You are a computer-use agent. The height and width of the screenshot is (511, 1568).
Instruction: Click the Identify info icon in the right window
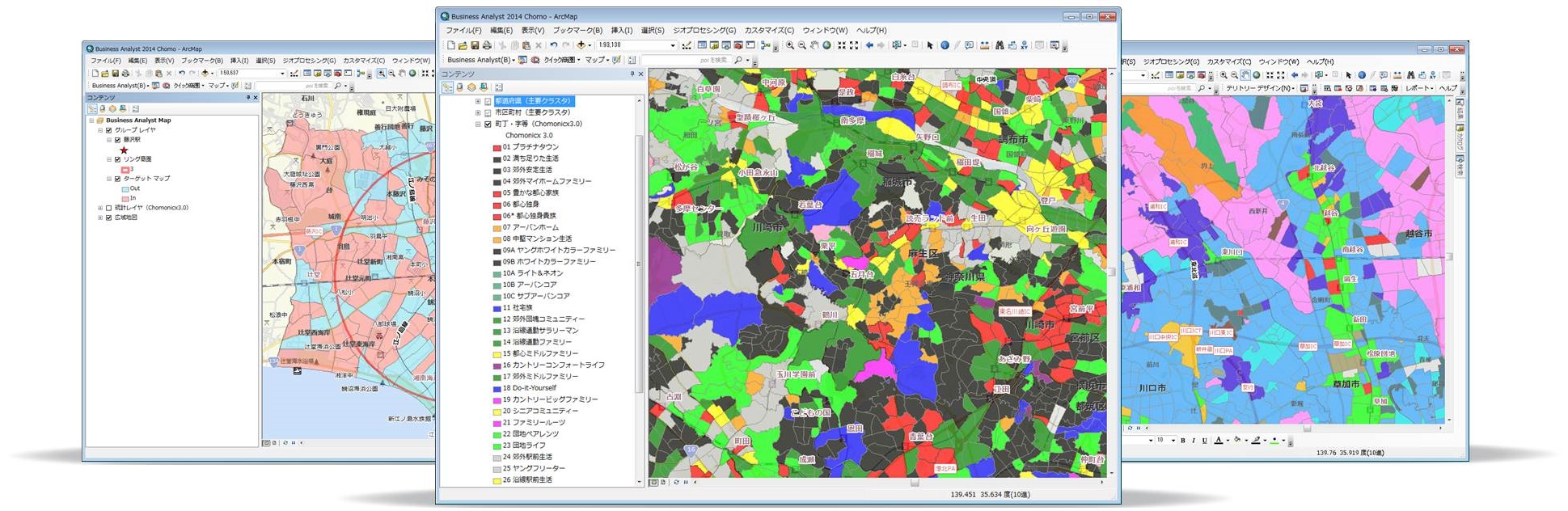pos(1362,75)
